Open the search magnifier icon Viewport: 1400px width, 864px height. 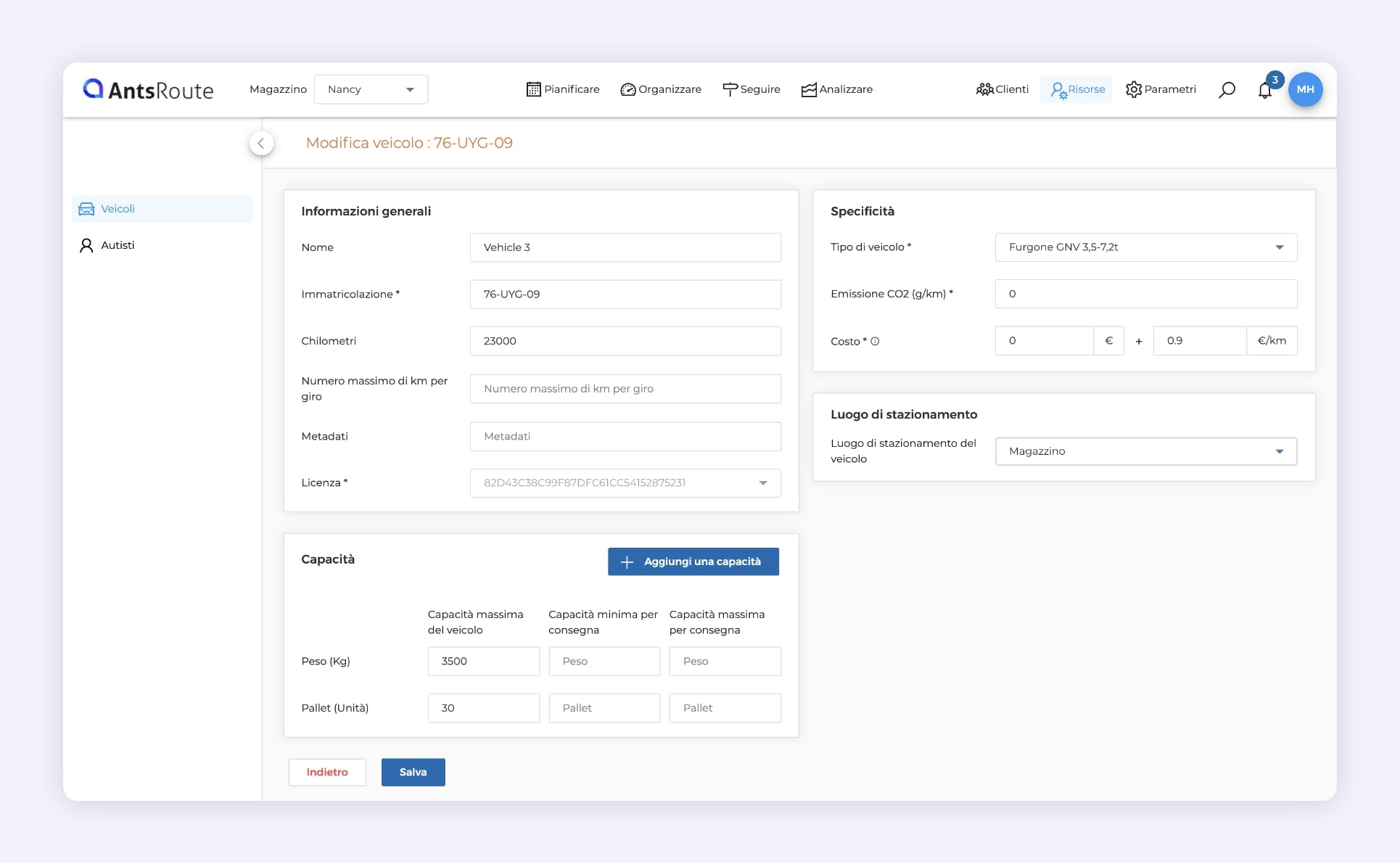click(1227, 89)
